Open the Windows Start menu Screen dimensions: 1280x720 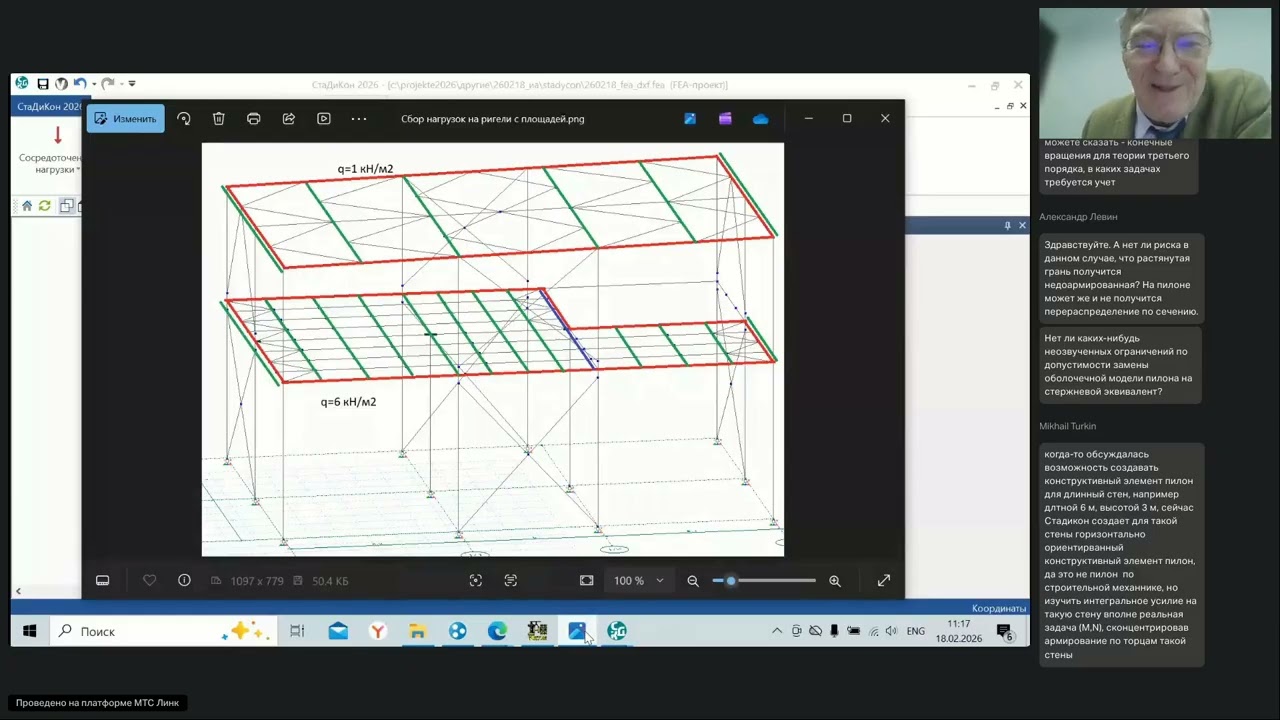tap(30, 631)
